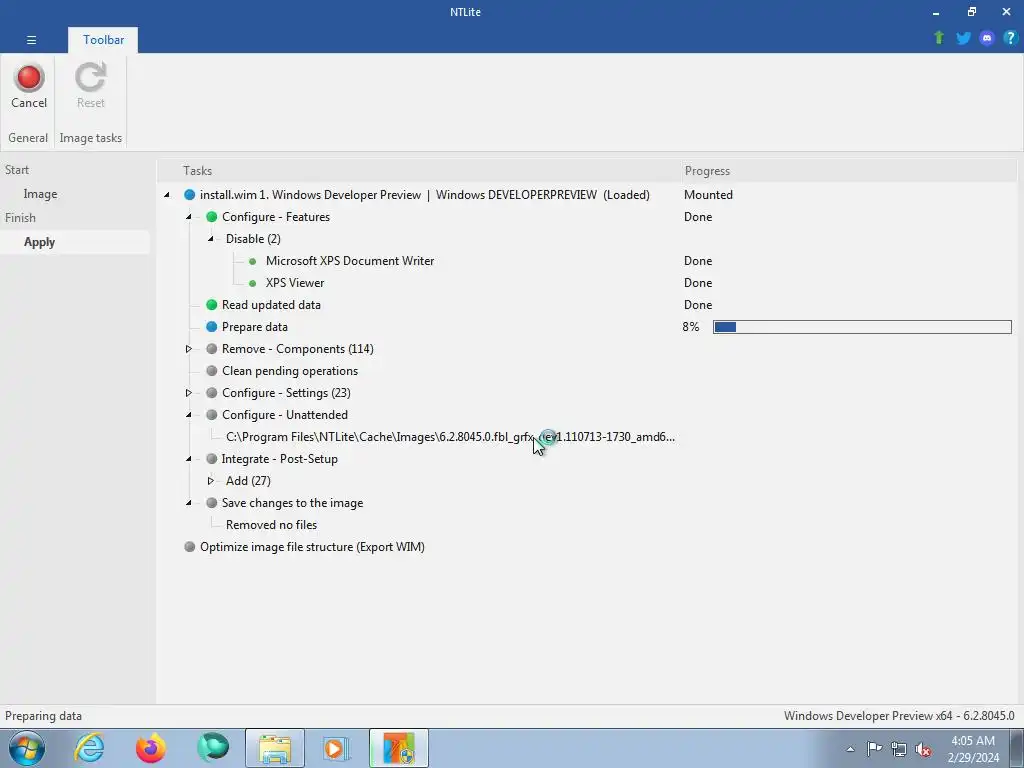Switch to the Toolbar tab
The image size is (1024, 768).
(103, 40)
